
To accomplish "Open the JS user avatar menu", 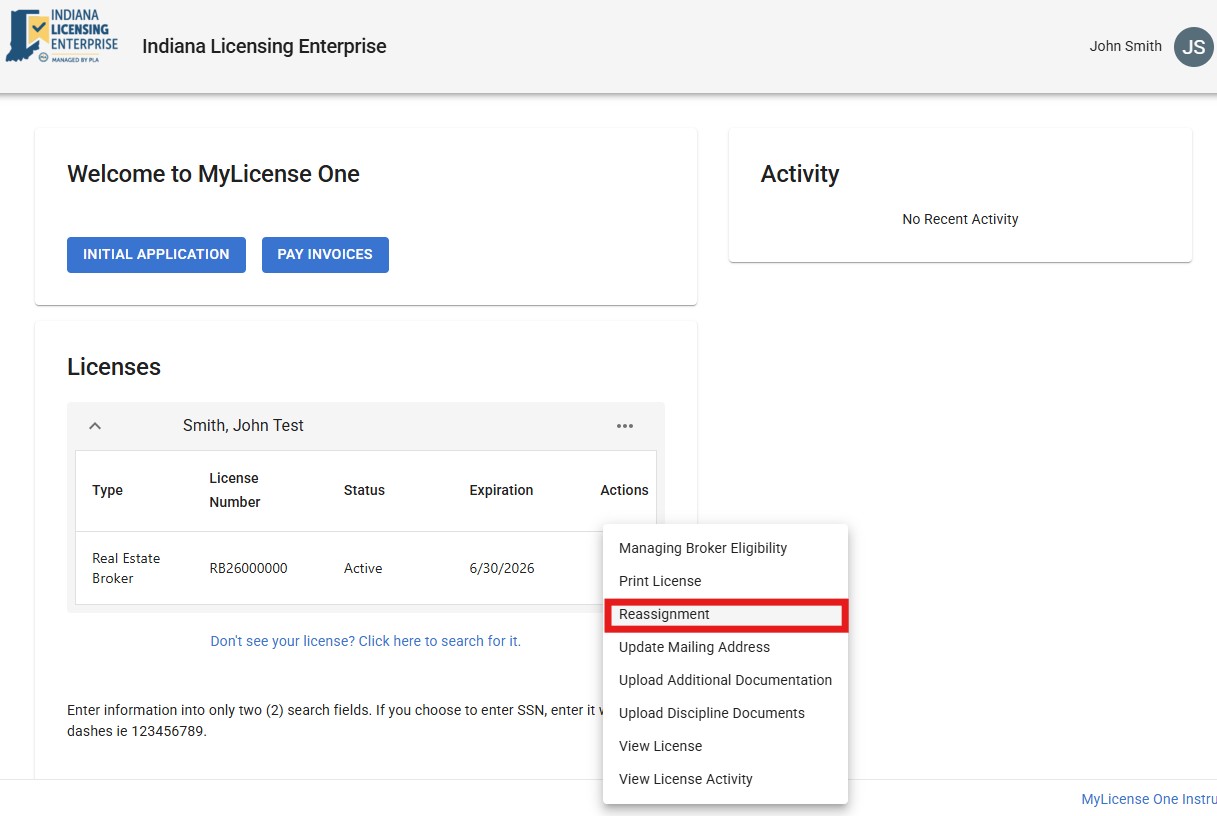I will [x=1192, y=47].
